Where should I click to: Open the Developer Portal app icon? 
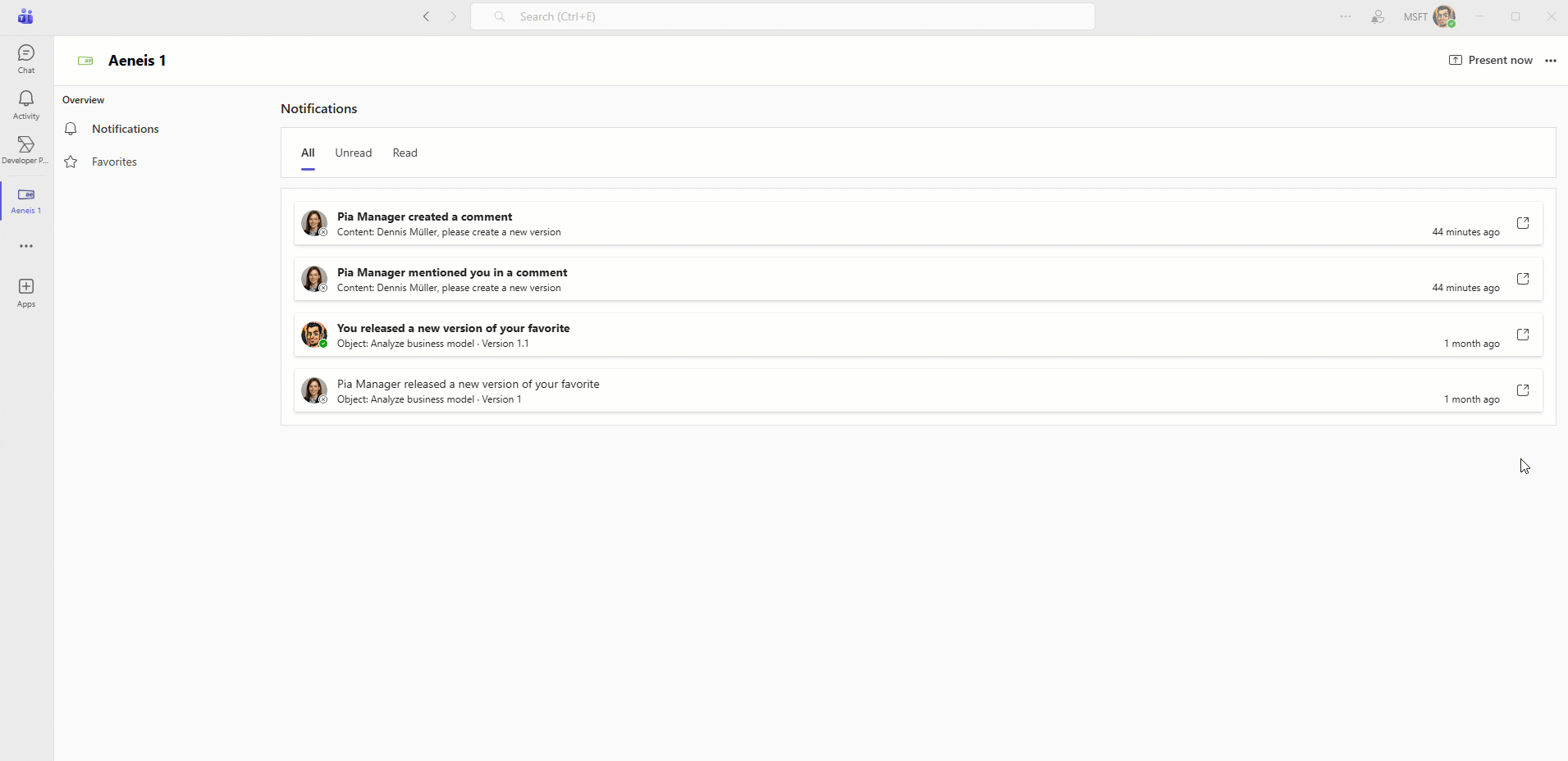click(x=26, y=149)
